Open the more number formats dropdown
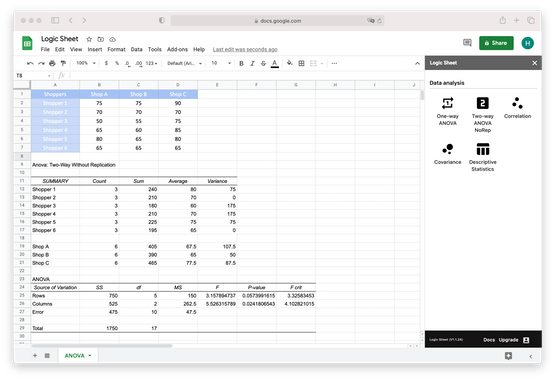This screenshot has height=380, width=555. (x=151, y=63)
